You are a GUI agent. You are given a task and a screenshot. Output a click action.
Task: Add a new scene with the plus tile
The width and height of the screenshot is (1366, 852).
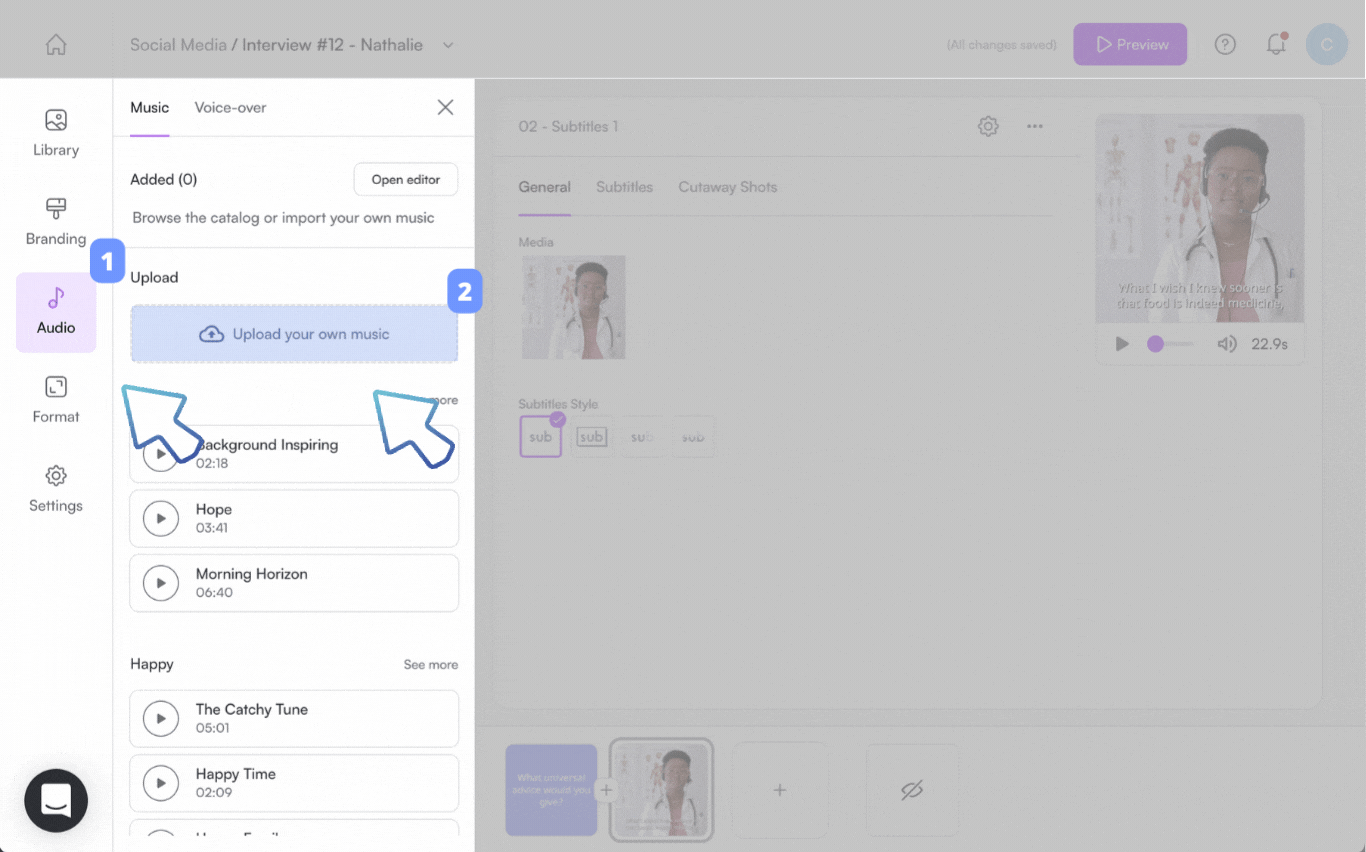pos(780,790)
